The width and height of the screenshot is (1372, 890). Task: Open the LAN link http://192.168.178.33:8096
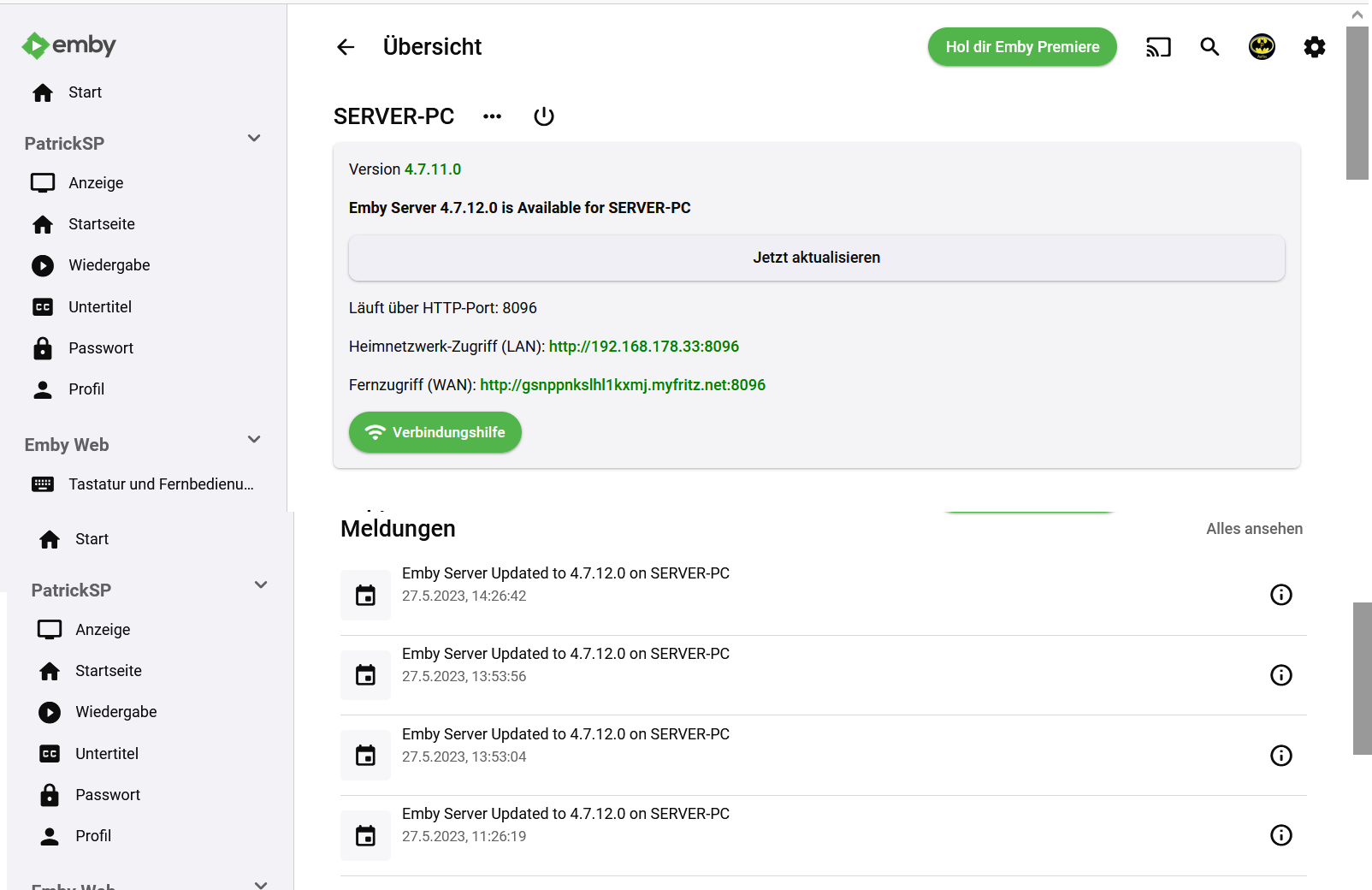point(644,347)
